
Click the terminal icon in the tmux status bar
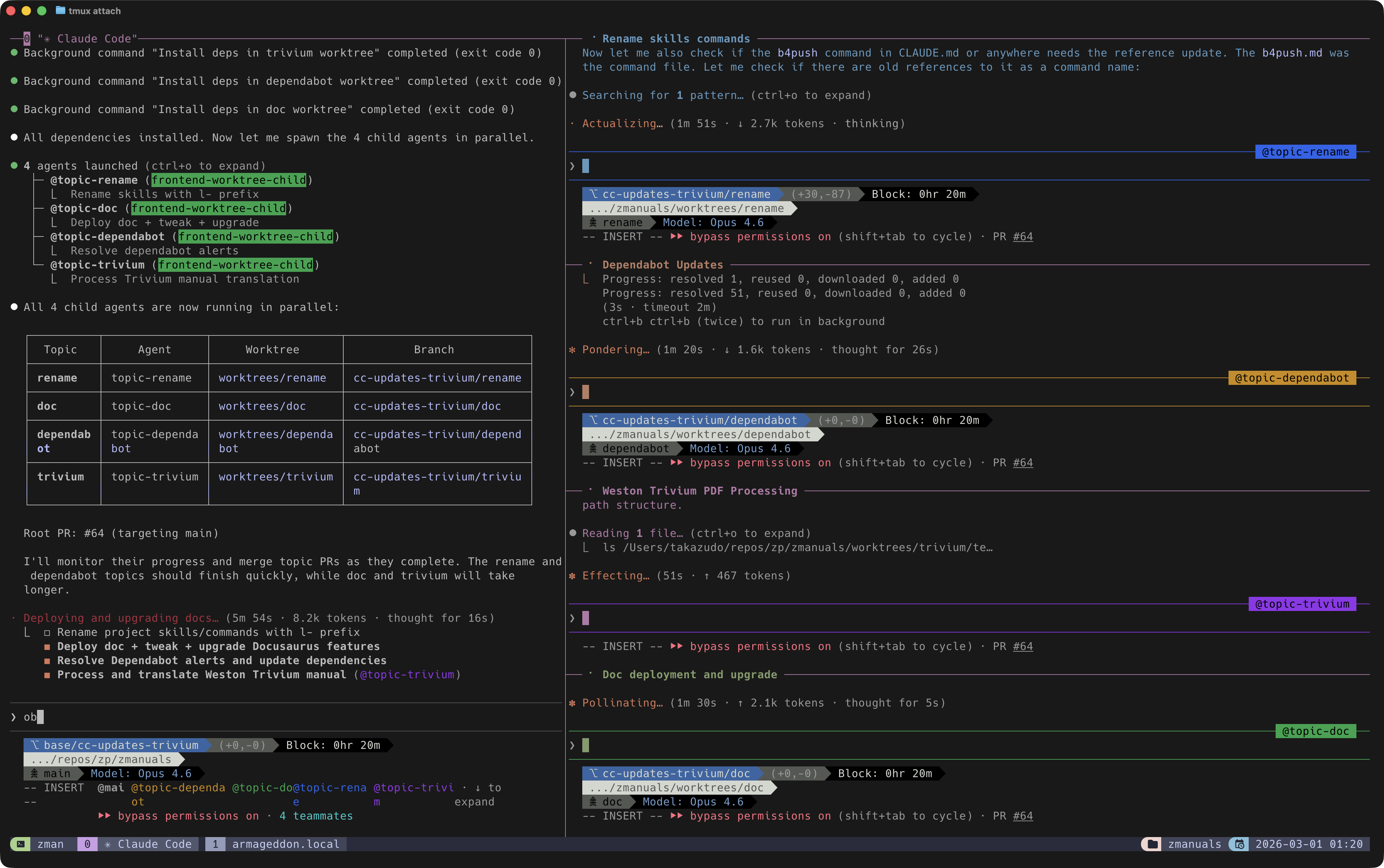21,844
